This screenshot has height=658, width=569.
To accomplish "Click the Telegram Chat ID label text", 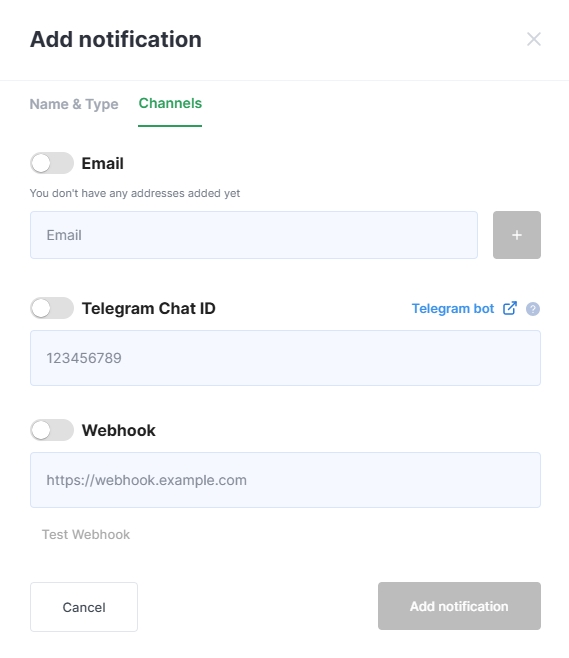I will 149,308.
